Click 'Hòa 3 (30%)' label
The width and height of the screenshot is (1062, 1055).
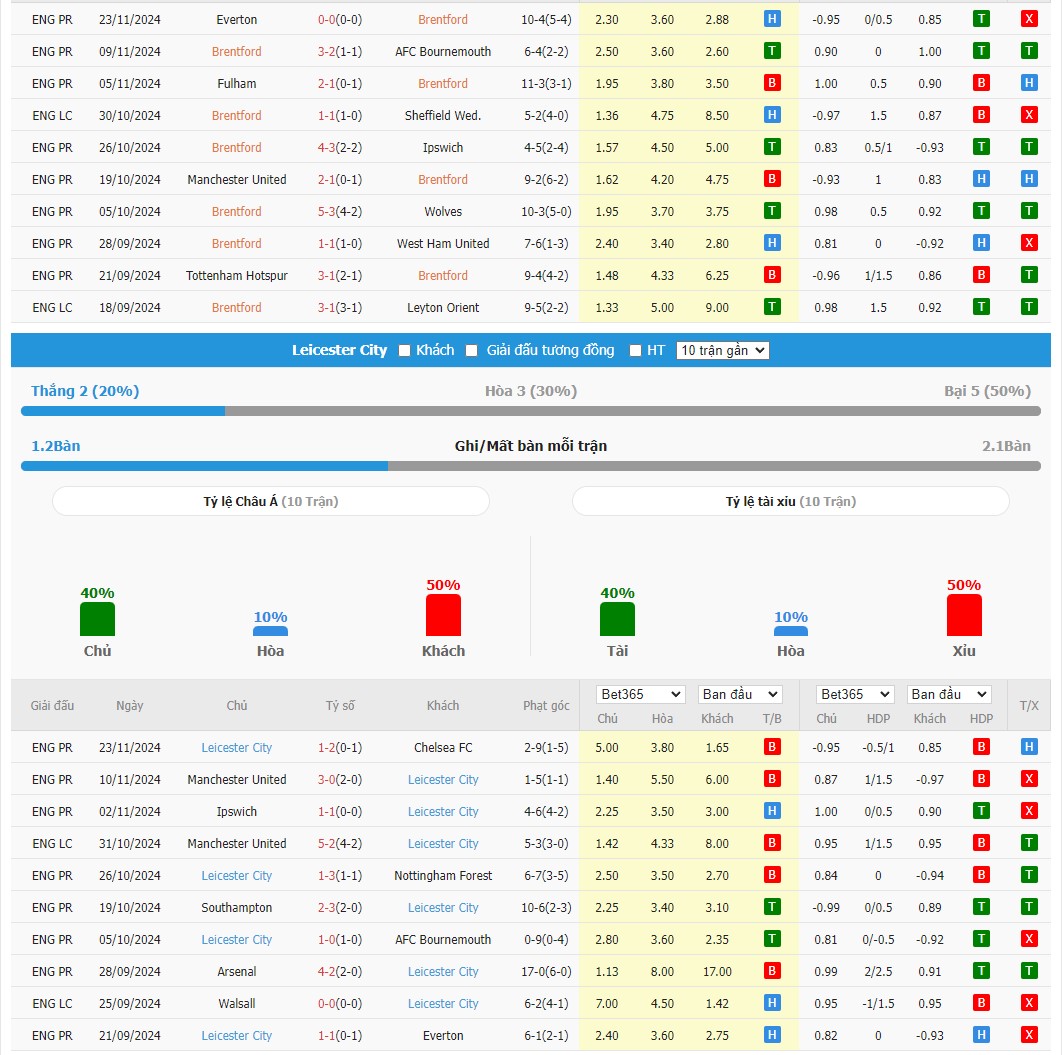coord(531,391)
